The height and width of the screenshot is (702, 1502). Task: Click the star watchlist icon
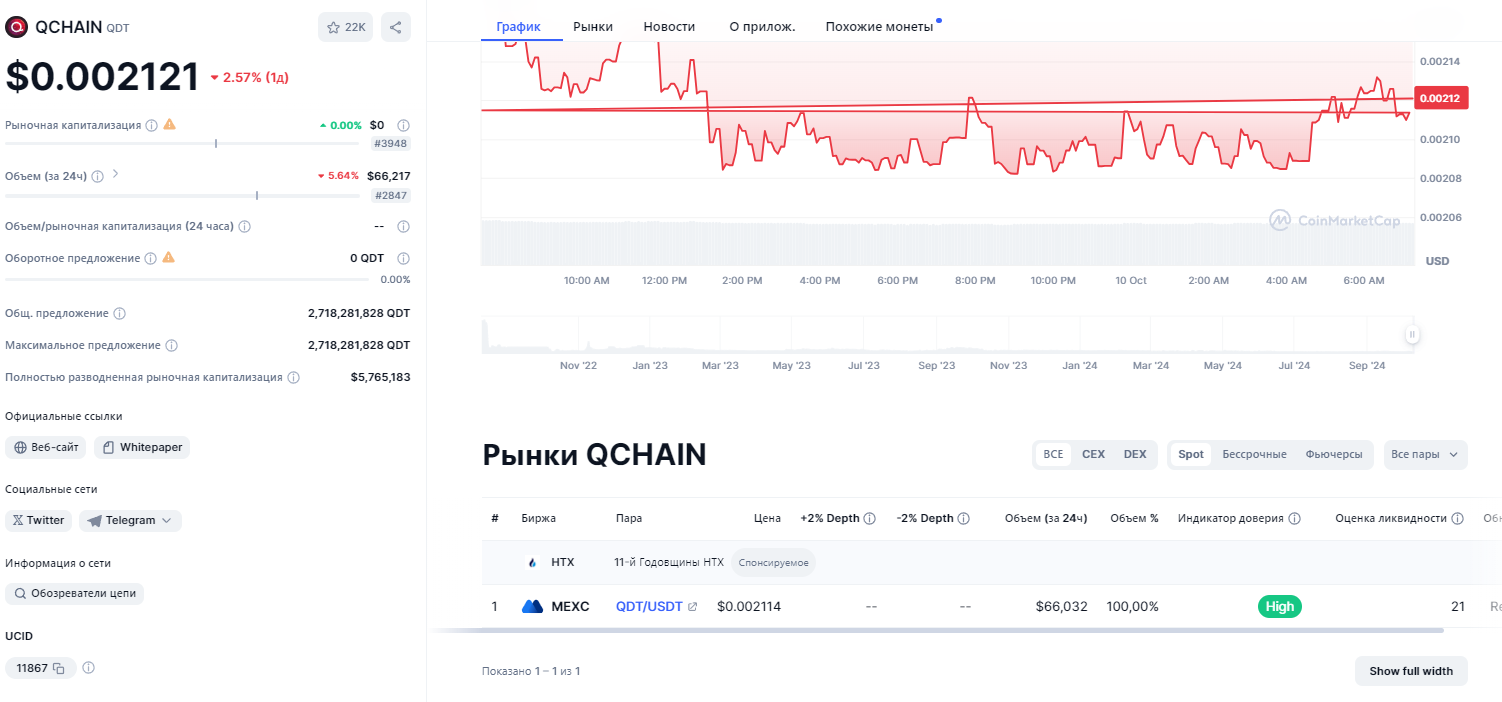334,27
